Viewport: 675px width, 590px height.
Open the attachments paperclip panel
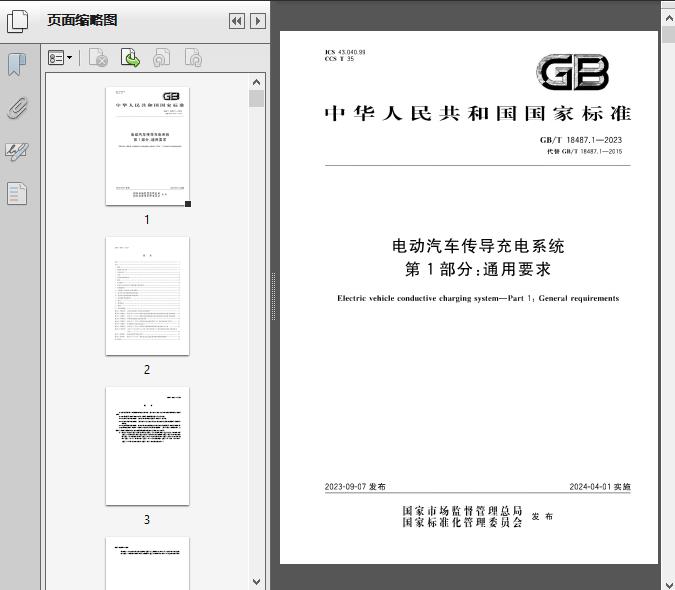[x=17, y=108]
